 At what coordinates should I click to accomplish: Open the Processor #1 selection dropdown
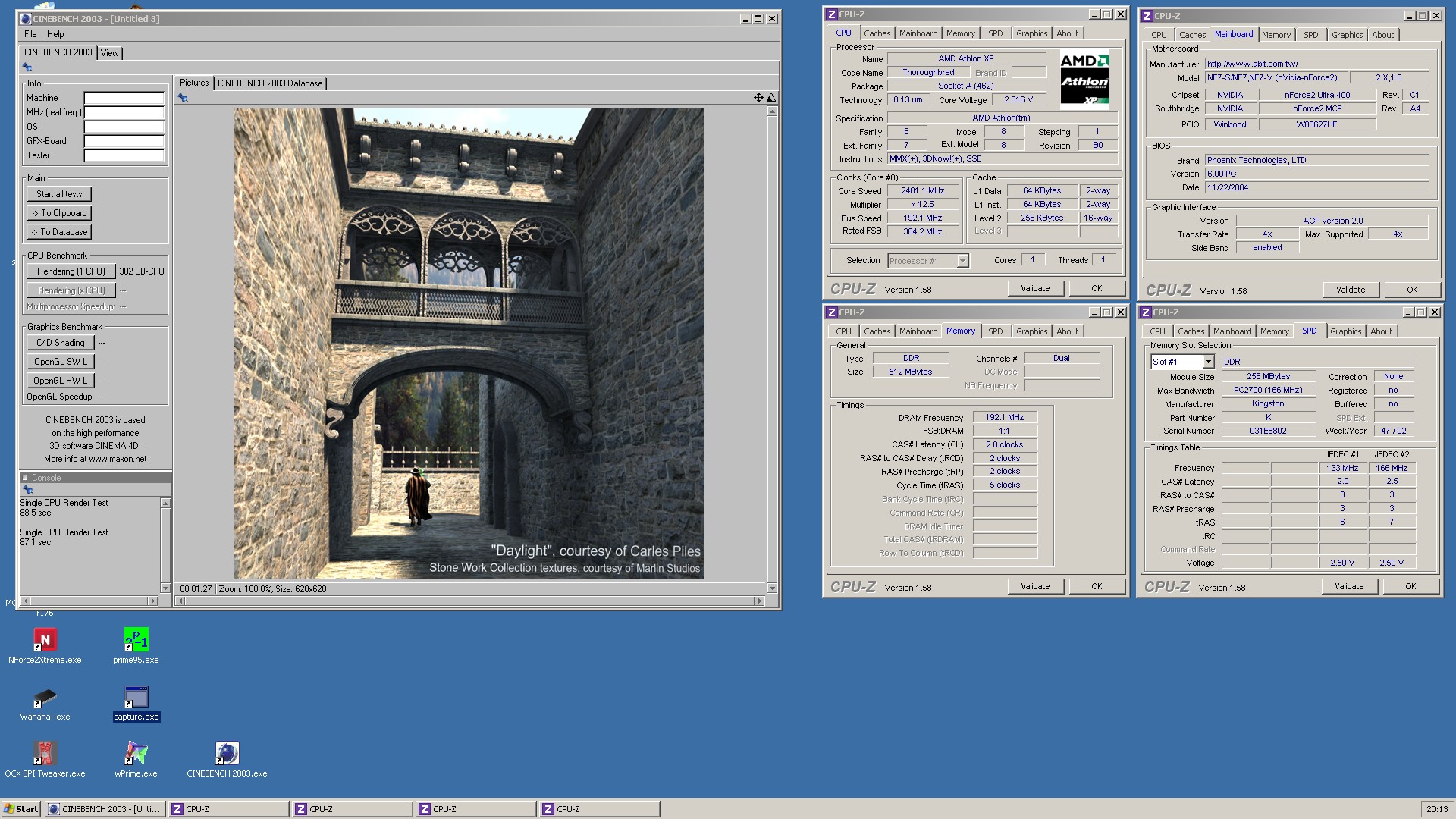(x=962, y=261)
